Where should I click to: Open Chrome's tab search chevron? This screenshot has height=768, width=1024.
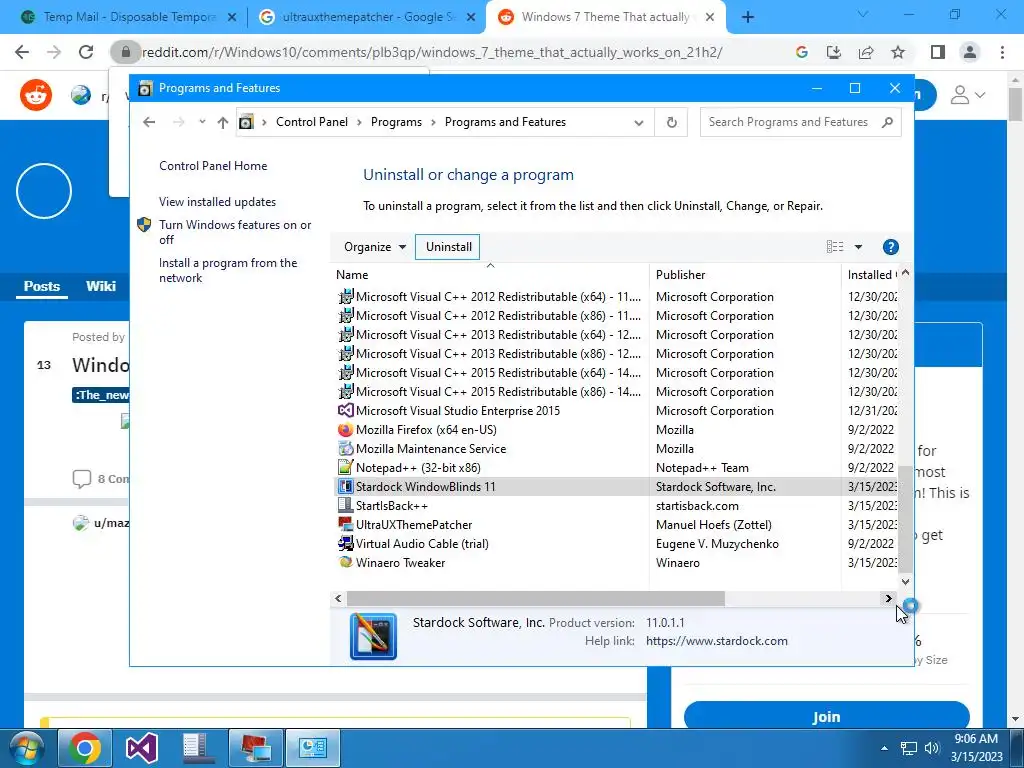click(862, 14)
